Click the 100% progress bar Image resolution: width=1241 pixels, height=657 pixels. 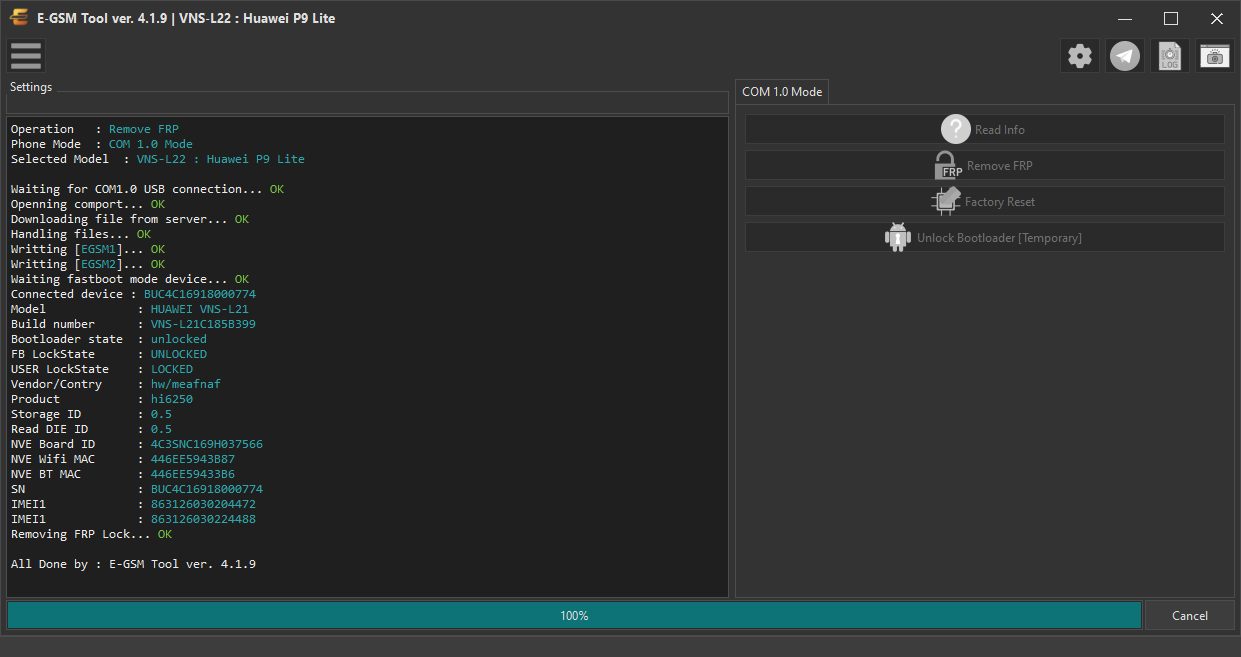574,615
